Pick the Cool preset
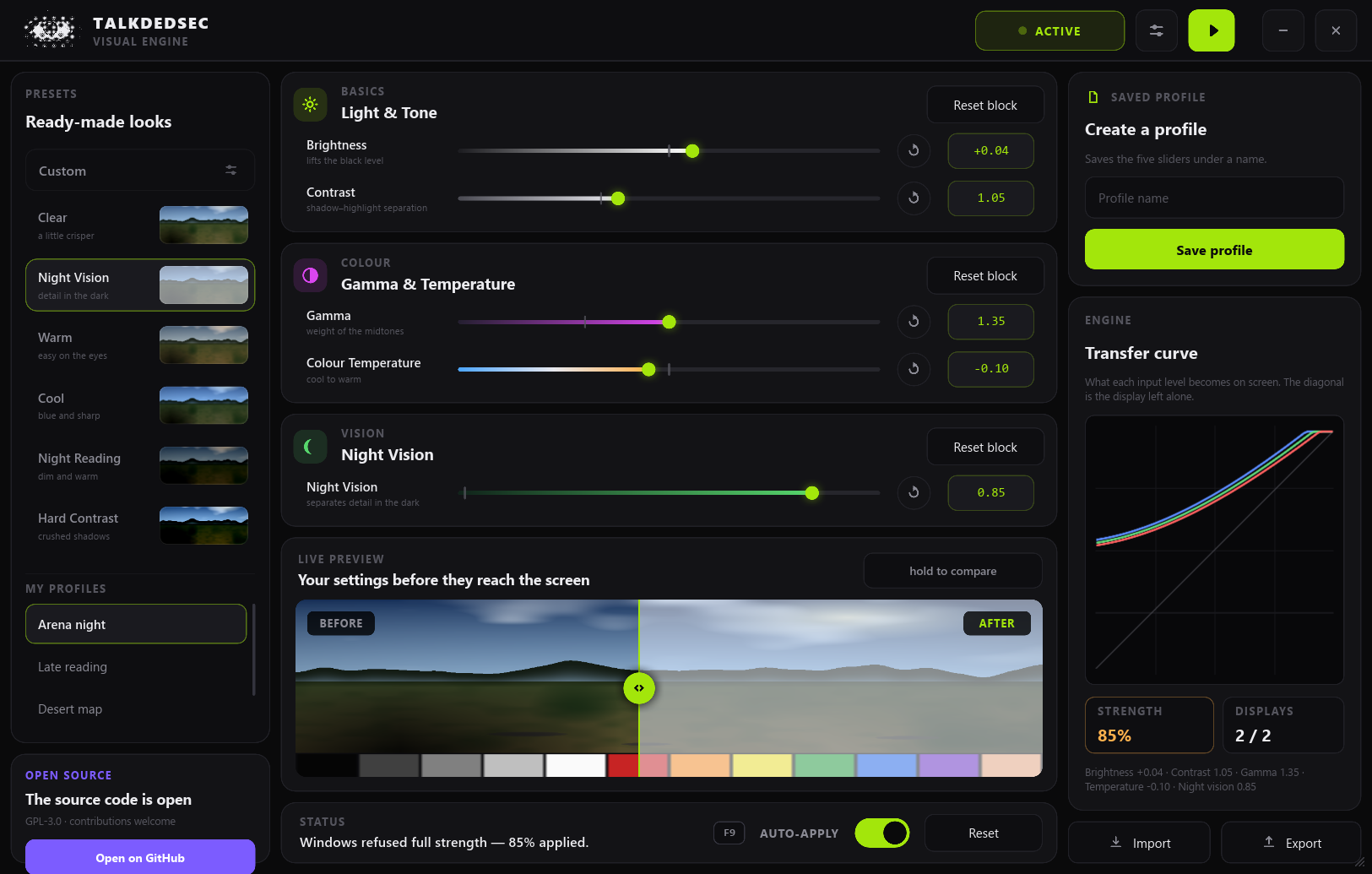Viewport: 1372px width, 874px height. click(140, 406)
